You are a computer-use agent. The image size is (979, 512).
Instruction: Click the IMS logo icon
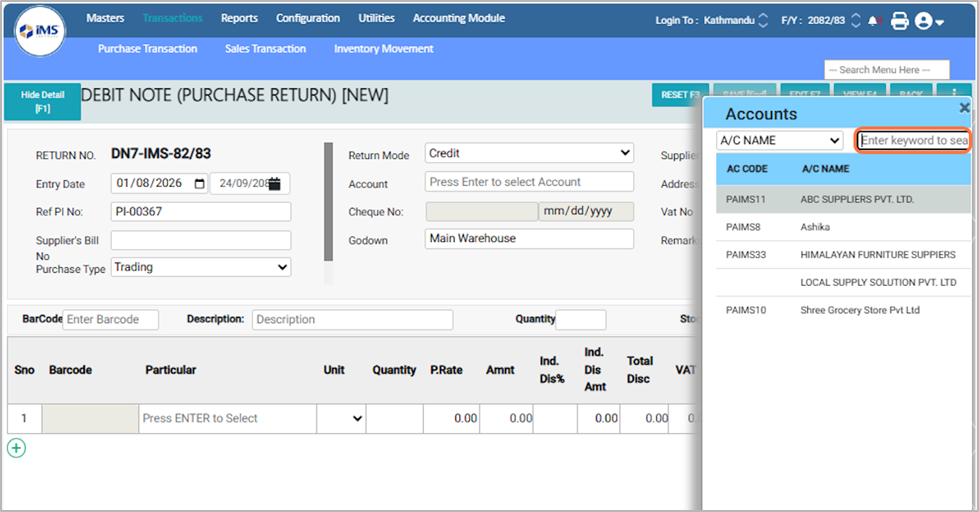tap(40, 31)
